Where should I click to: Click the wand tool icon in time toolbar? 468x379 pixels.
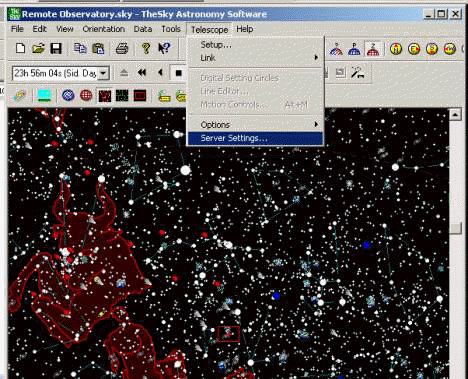[358, 73]
